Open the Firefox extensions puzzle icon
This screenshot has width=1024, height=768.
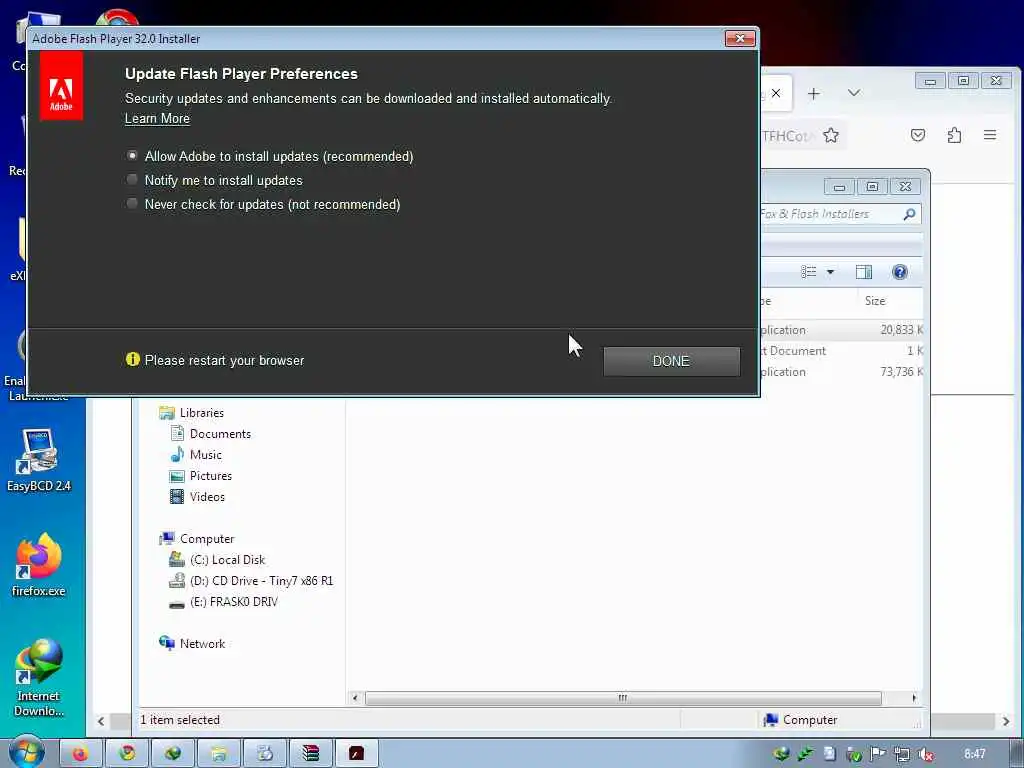click(x=954, y=135)
